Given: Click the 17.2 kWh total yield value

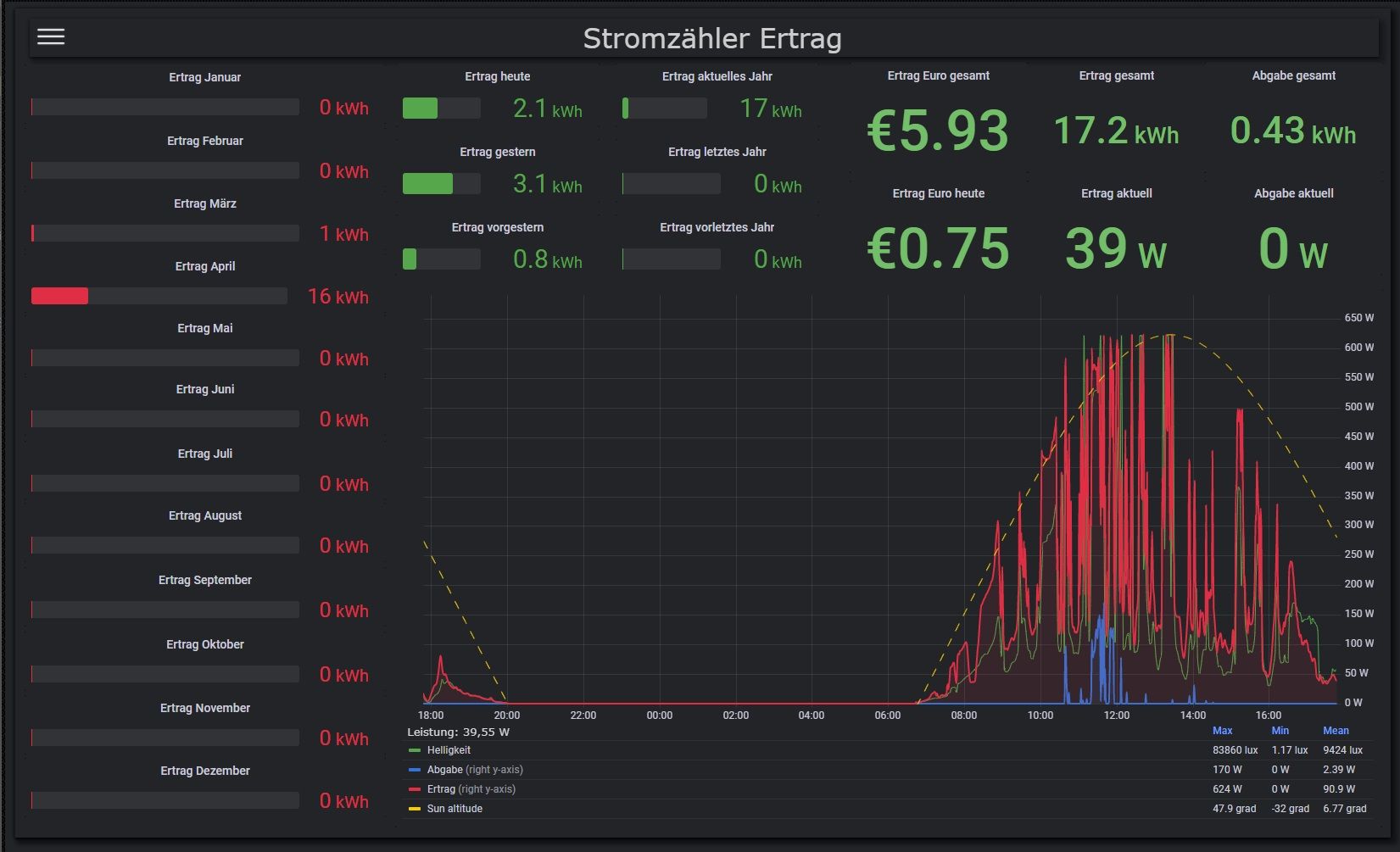Looking at the screenshot, I should pos(1116,131).
